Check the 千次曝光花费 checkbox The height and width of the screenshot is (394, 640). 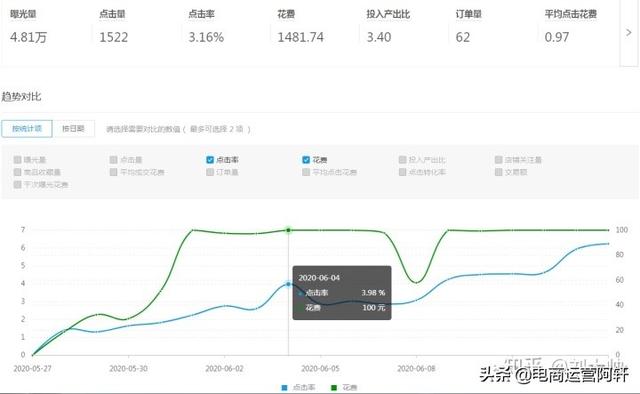pyautogui.click(x=18, y=185)
